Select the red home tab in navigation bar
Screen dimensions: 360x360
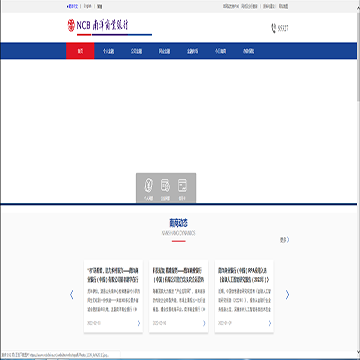[80, 51]
